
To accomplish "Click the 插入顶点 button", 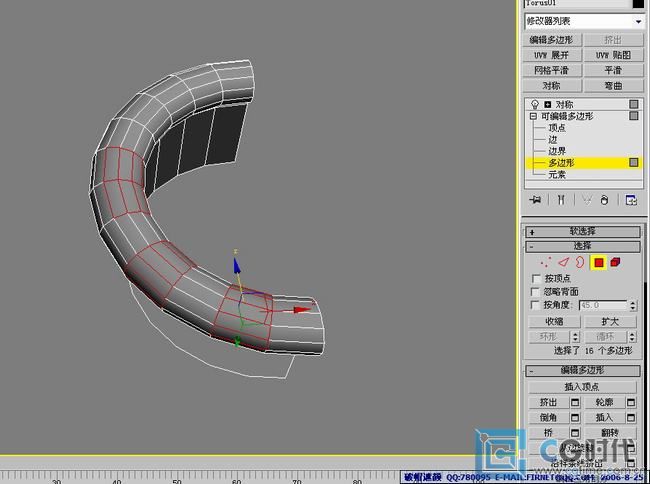I will point(582,387).
